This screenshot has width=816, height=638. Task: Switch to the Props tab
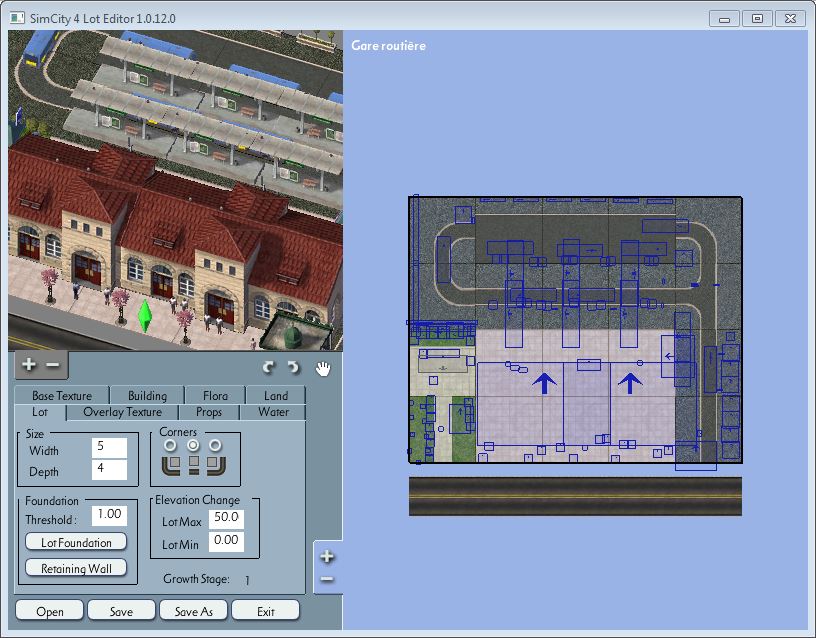[209, 412]
